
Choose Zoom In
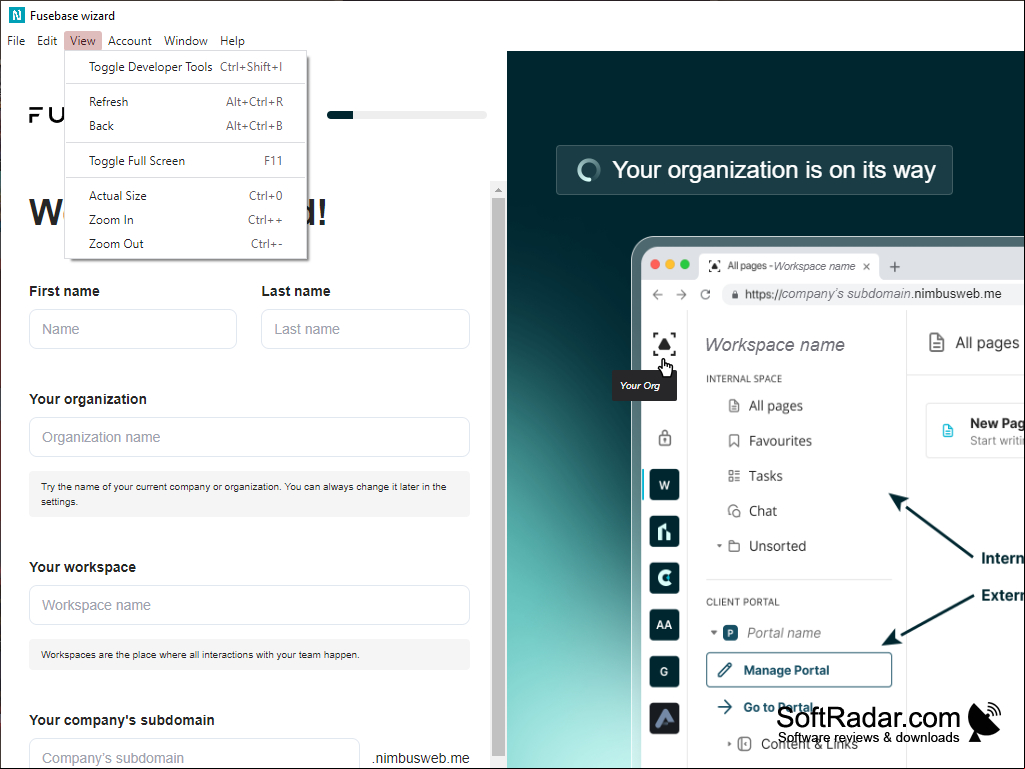pyautogui.click(x=186, y=220)
